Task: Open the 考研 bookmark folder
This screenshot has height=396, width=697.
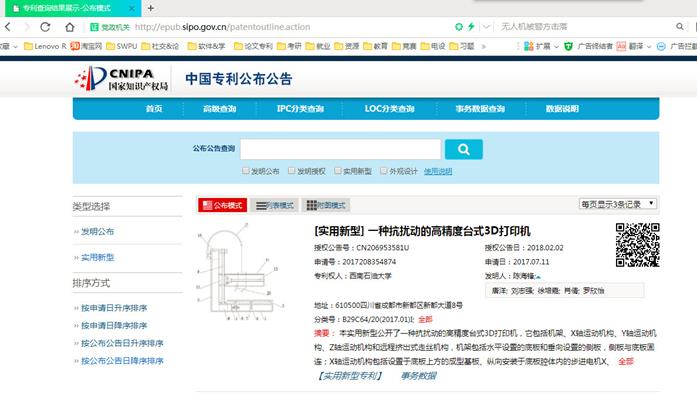Action: coord(289,46)
